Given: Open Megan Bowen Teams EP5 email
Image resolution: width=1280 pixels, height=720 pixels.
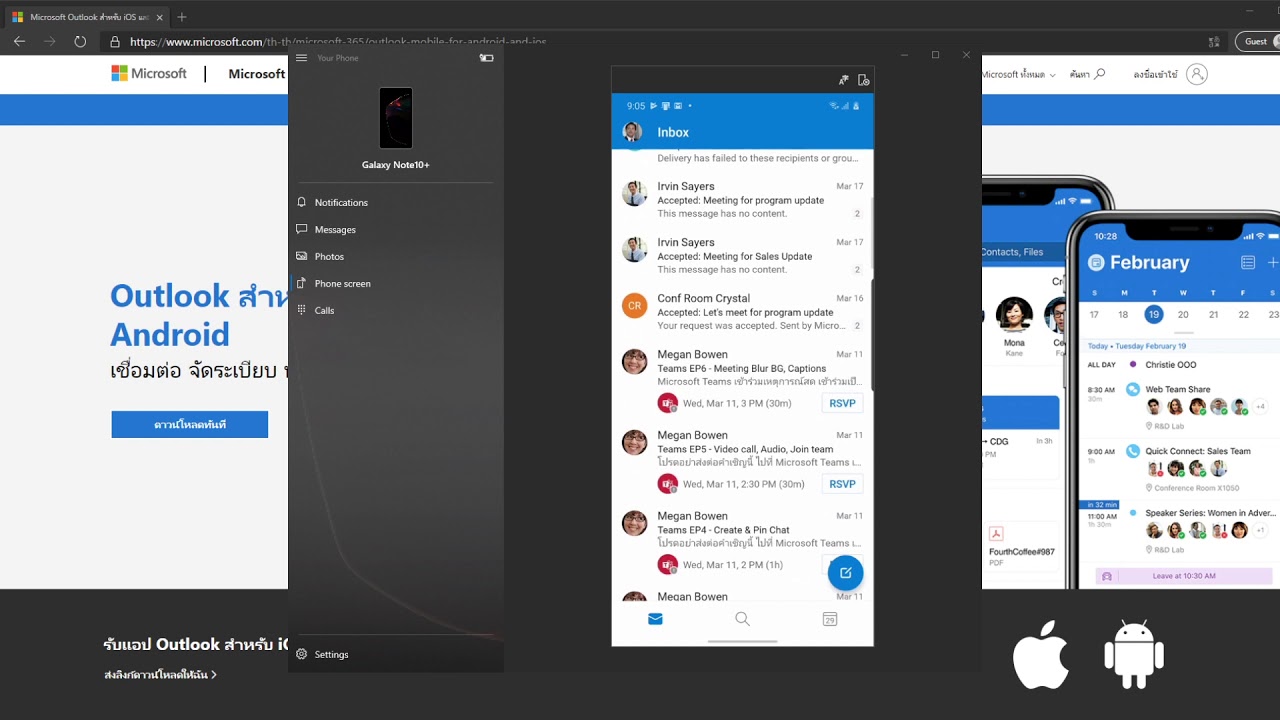Looking at the screenshot, I should coord(742,463).
